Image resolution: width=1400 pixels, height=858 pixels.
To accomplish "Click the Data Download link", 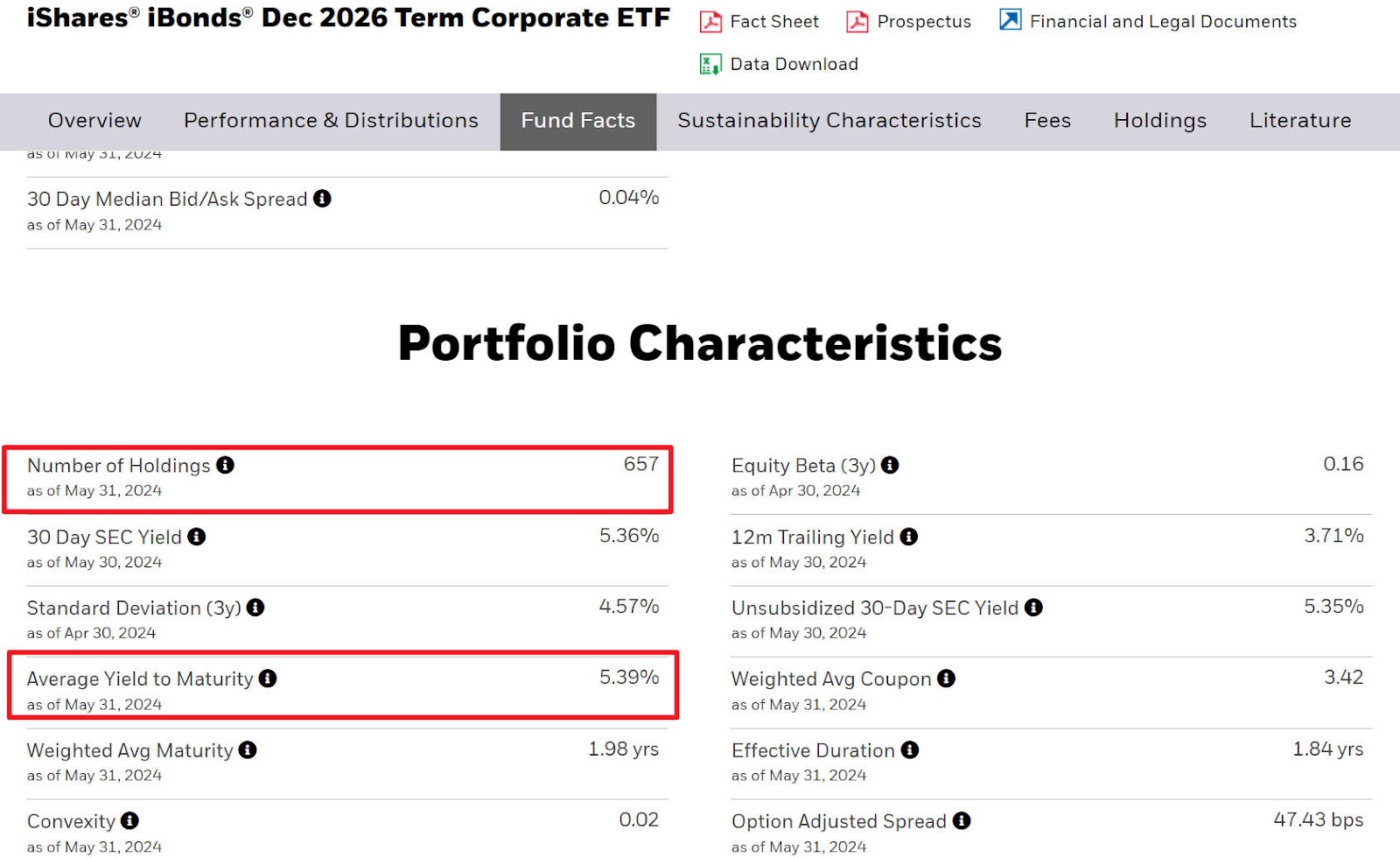I will pyautogui.click(x=794, y=64).
